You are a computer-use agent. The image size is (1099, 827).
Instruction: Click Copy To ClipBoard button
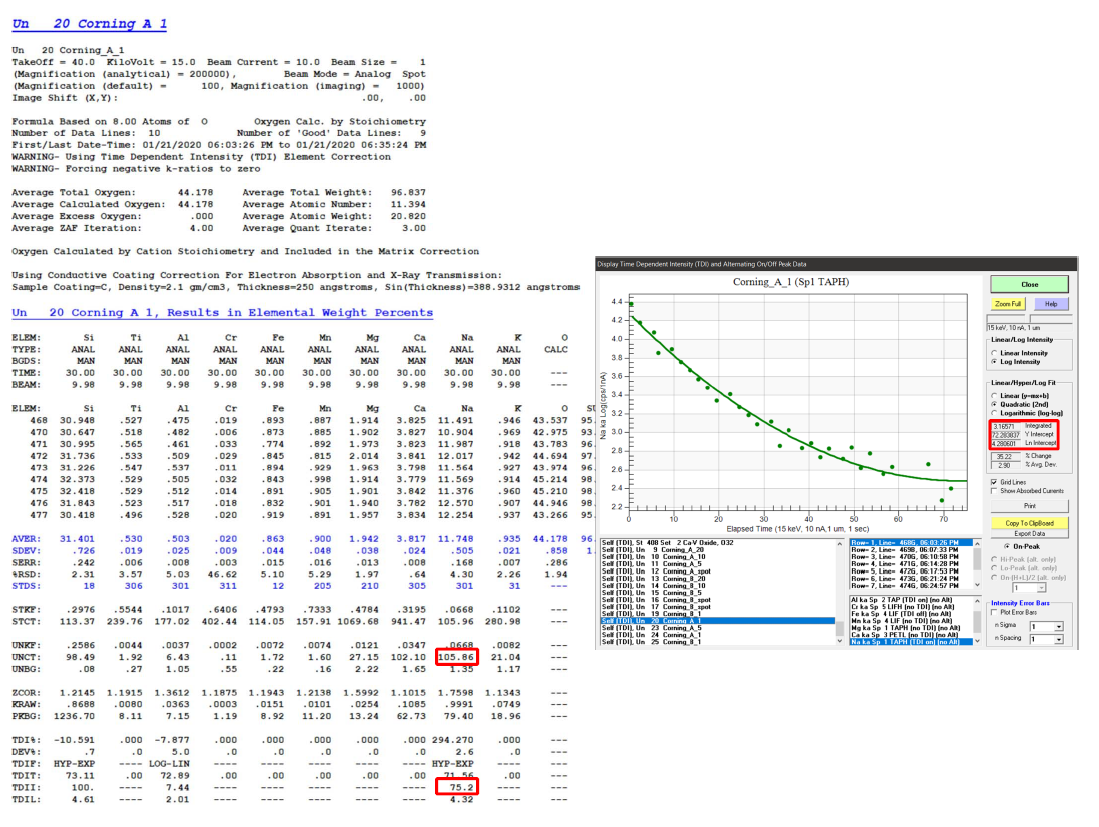(x=1029, y=523)
